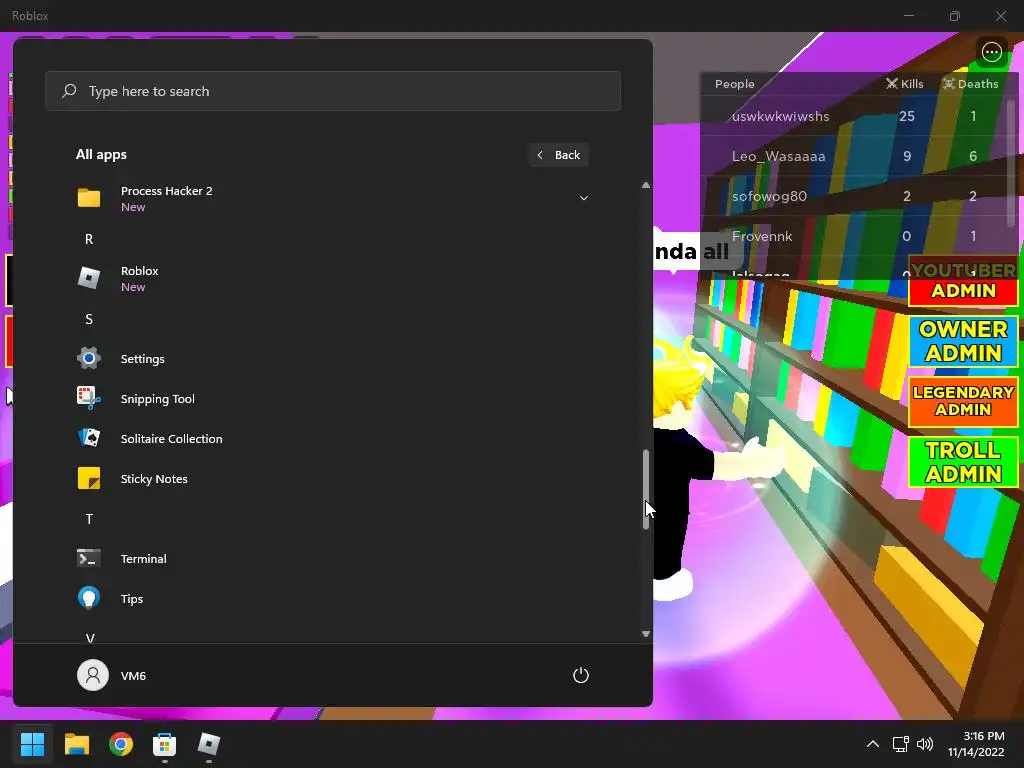The width and height of the screenshot is (1024, 768).
Task: Click the People column header
Action: click(735, 84)
